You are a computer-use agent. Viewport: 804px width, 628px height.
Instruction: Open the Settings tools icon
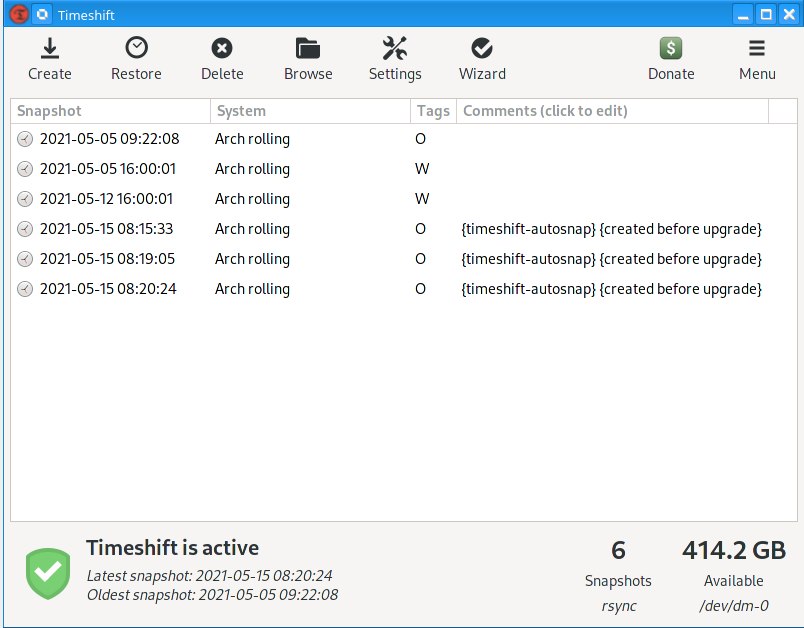(x=395, y=49)
